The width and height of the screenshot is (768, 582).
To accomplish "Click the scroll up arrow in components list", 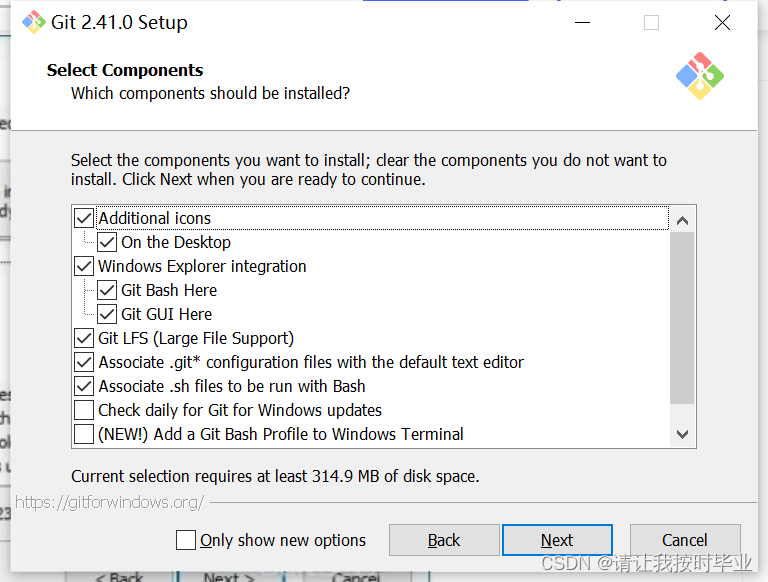I will pos(682,220).
